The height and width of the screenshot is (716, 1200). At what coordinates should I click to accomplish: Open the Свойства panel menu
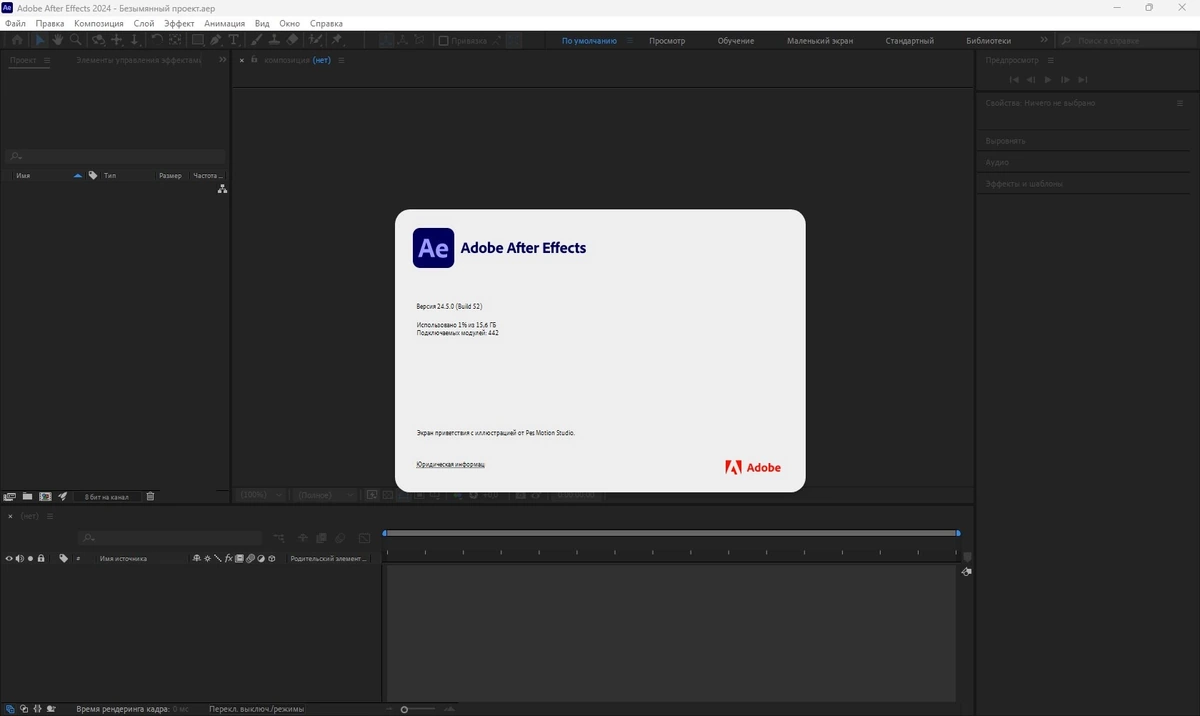point(1180,103)
